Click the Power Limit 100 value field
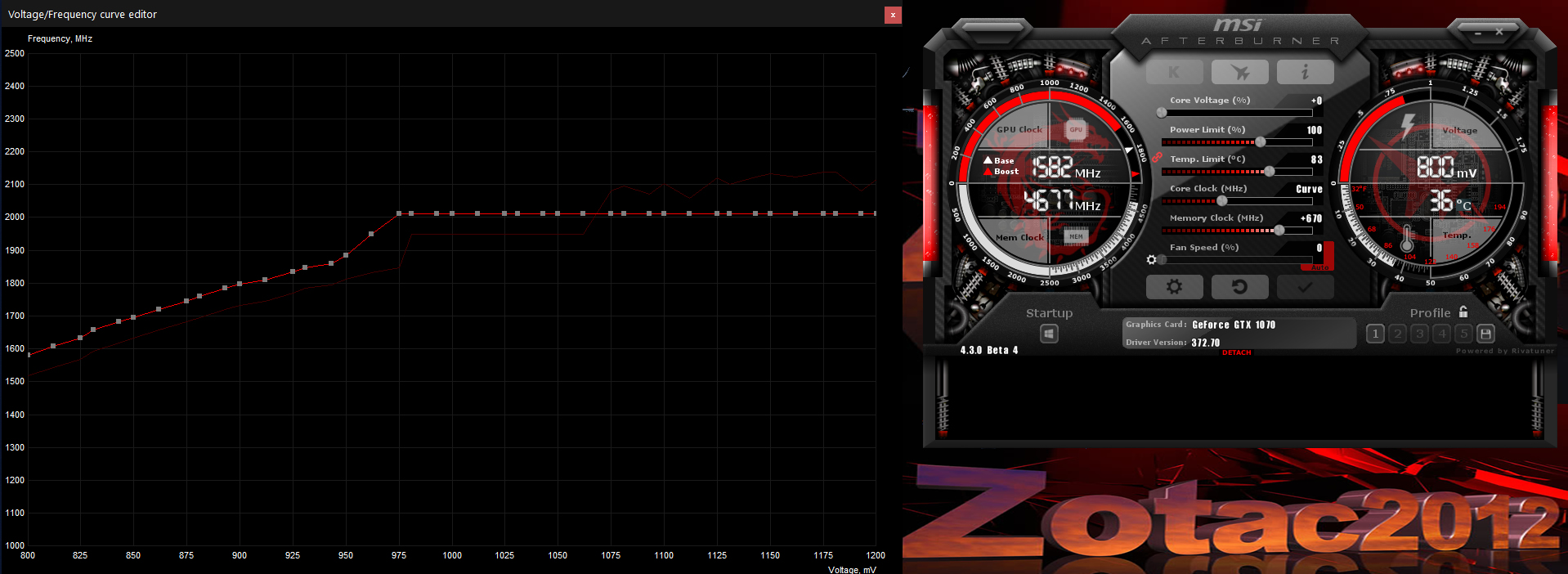 pos(1314,130)
